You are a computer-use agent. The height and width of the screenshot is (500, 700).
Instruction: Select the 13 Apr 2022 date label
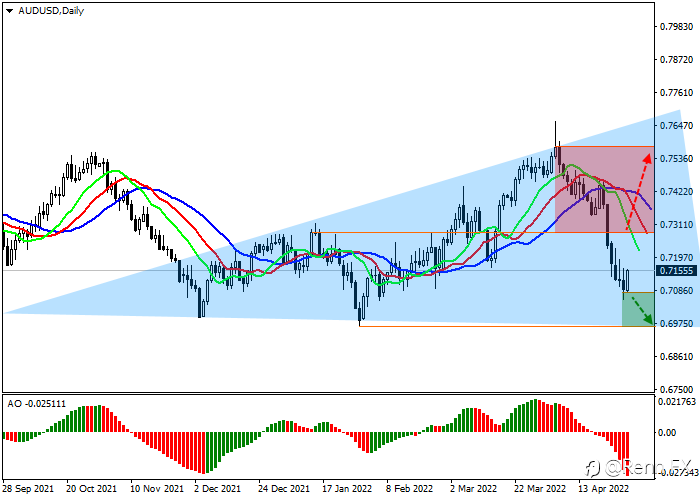click(604, 489)
